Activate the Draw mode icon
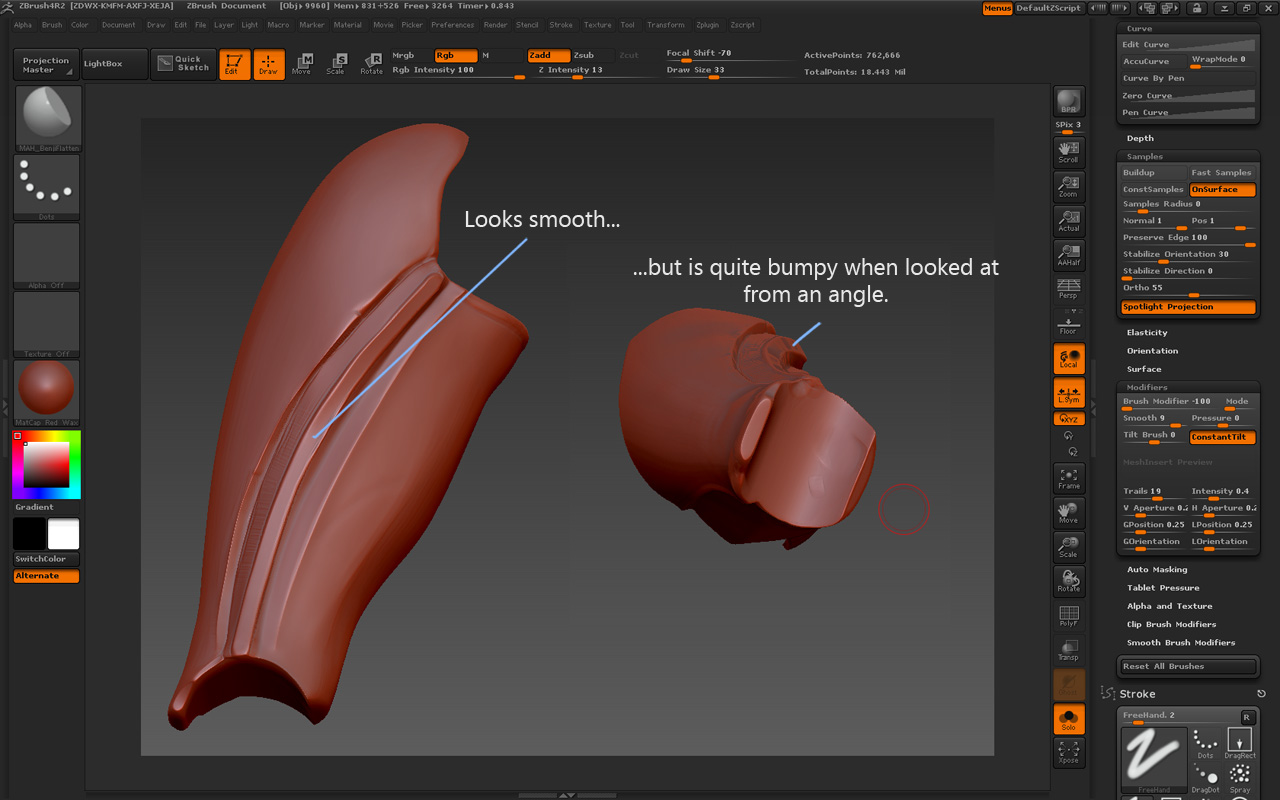Image resolution: width=1280 pixels, height=800 pixels. (x=269, y=65)
